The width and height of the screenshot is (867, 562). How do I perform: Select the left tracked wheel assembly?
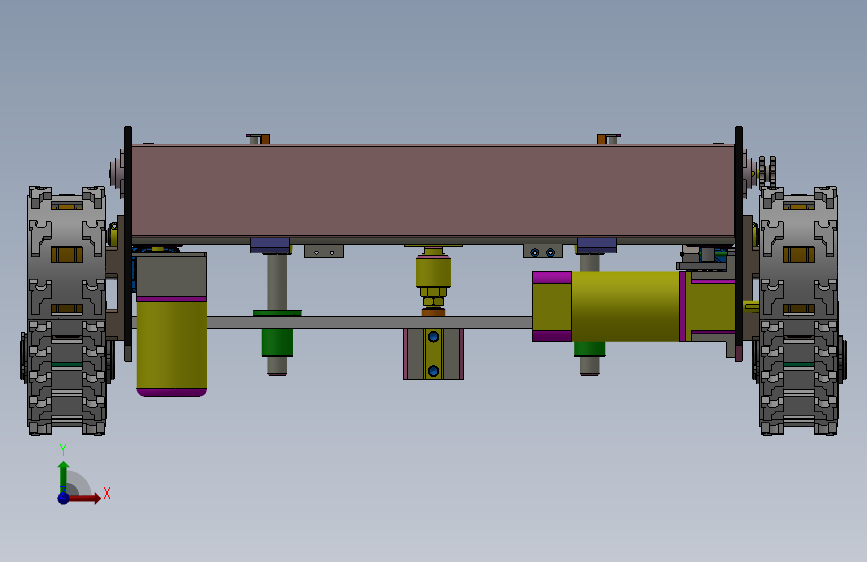[67, 311]
